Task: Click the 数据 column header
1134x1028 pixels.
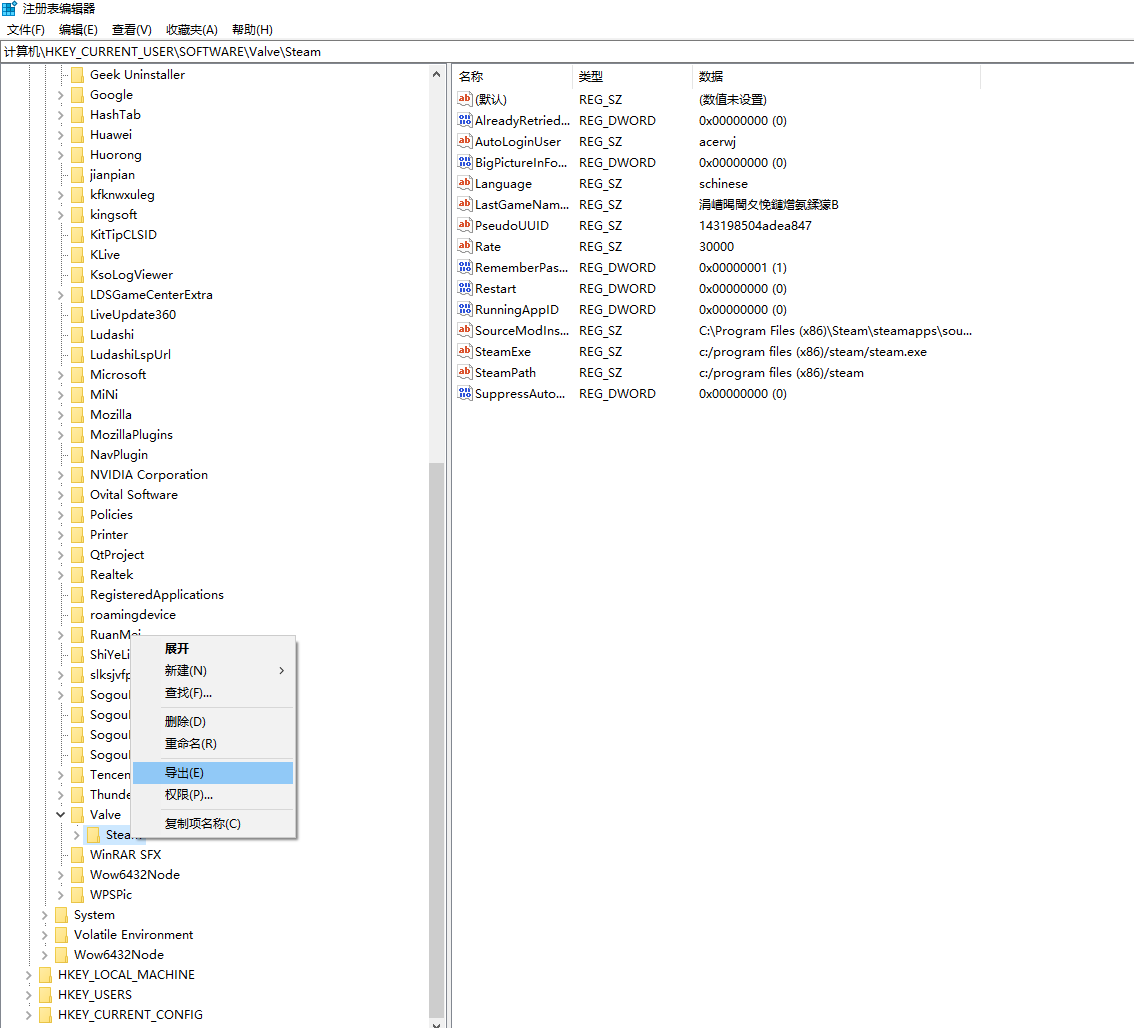Action: click(837, 77)
